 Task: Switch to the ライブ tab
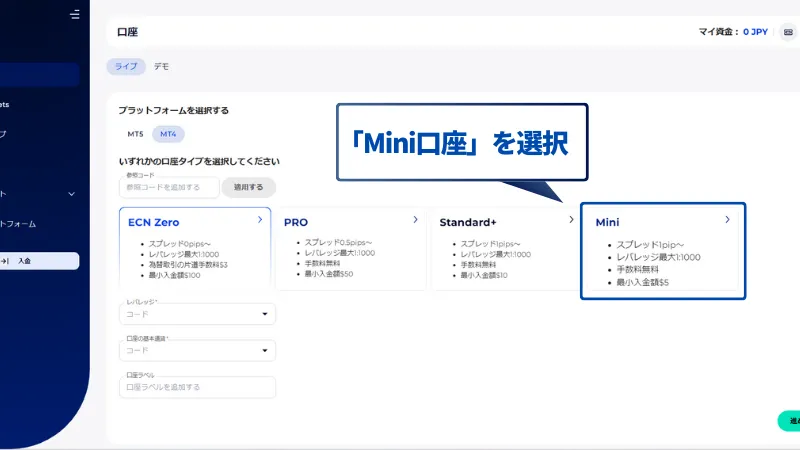point(126,66)
